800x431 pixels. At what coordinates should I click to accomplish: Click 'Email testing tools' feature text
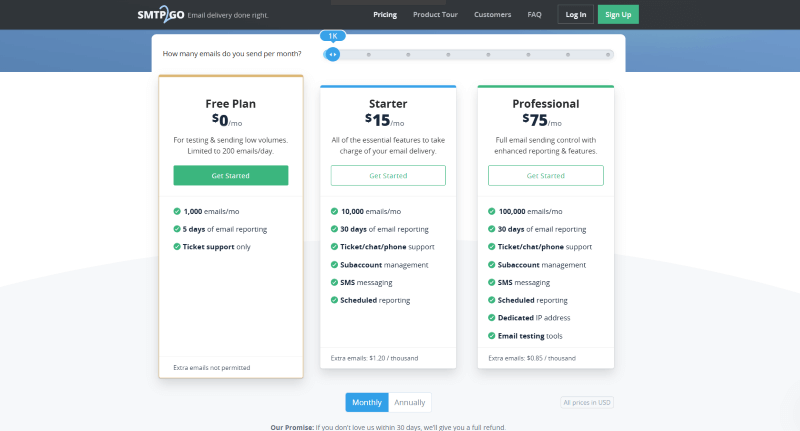(x=530, y=336)
